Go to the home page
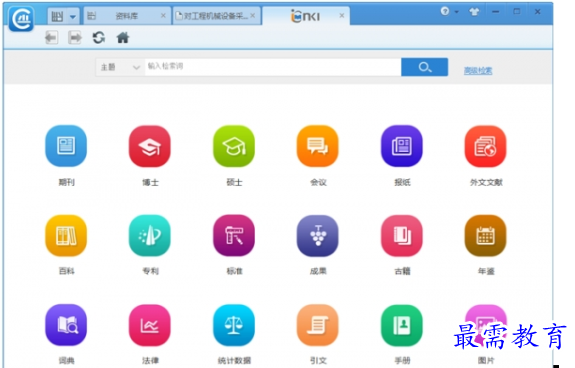 [123, 37]
